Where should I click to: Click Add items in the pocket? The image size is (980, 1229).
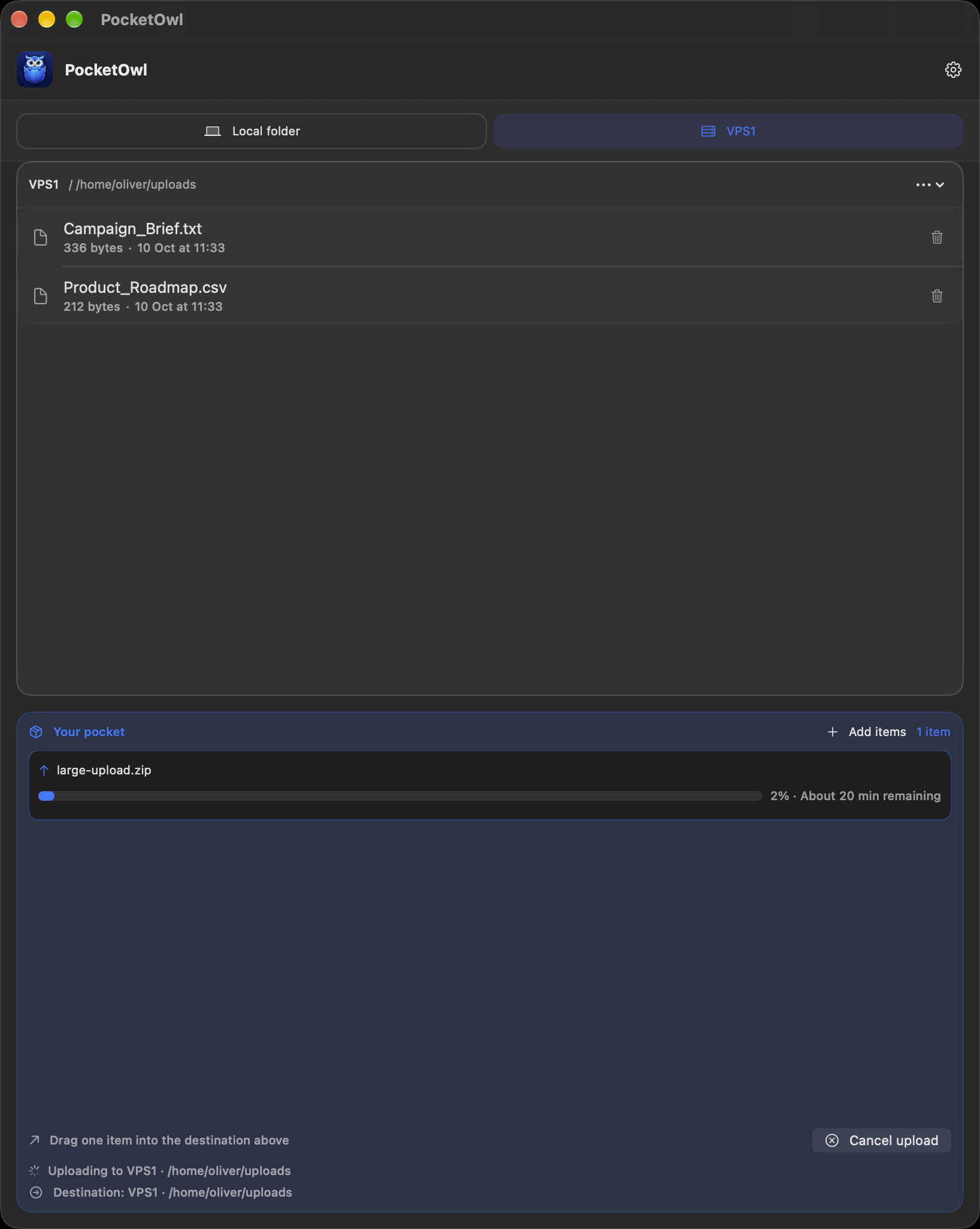[867, 732]
